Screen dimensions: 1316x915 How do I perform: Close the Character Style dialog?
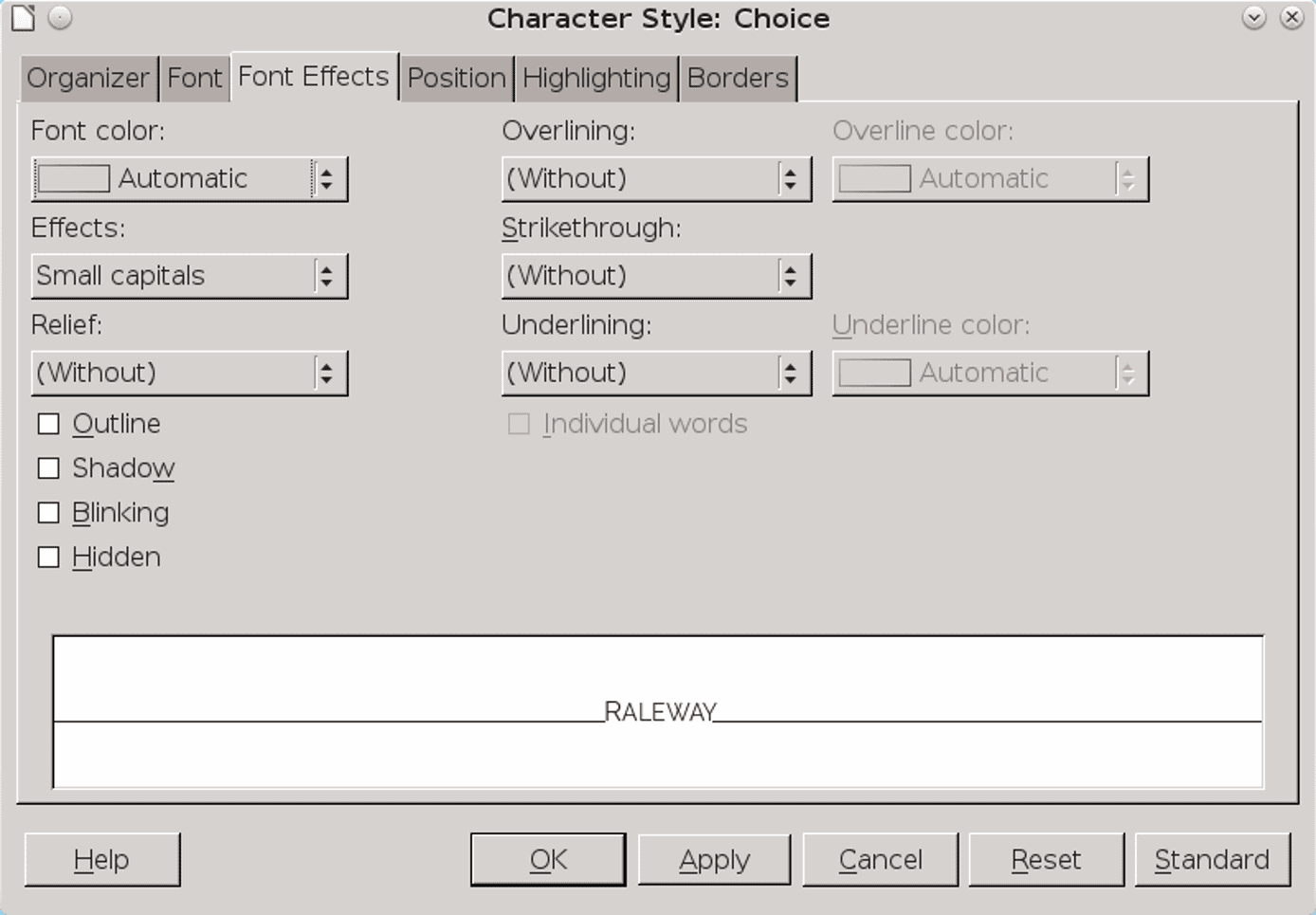point(1291,18)
